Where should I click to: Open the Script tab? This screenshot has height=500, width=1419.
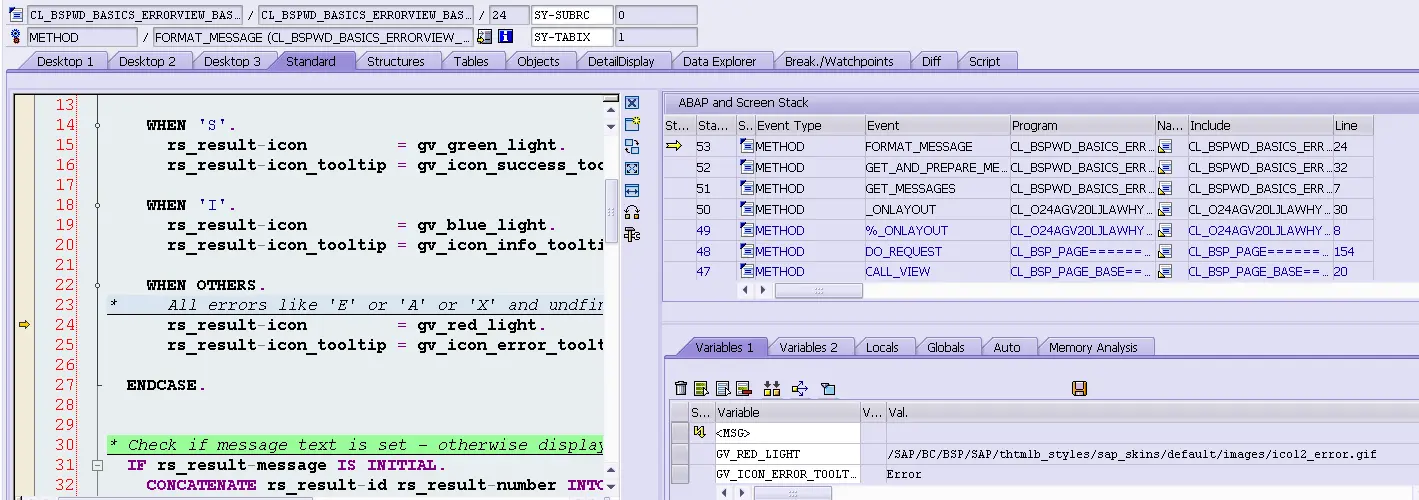[984, 61]
